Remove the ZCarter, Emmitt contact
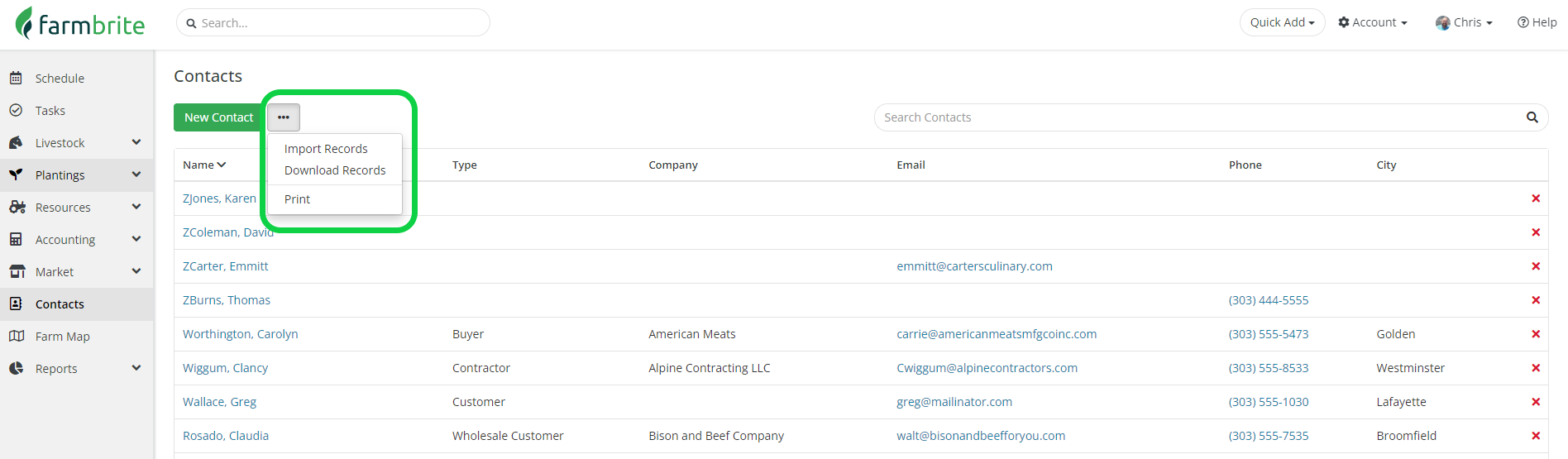Image resolution: width=1568 pixels, height=459 pixels. 1535,266
